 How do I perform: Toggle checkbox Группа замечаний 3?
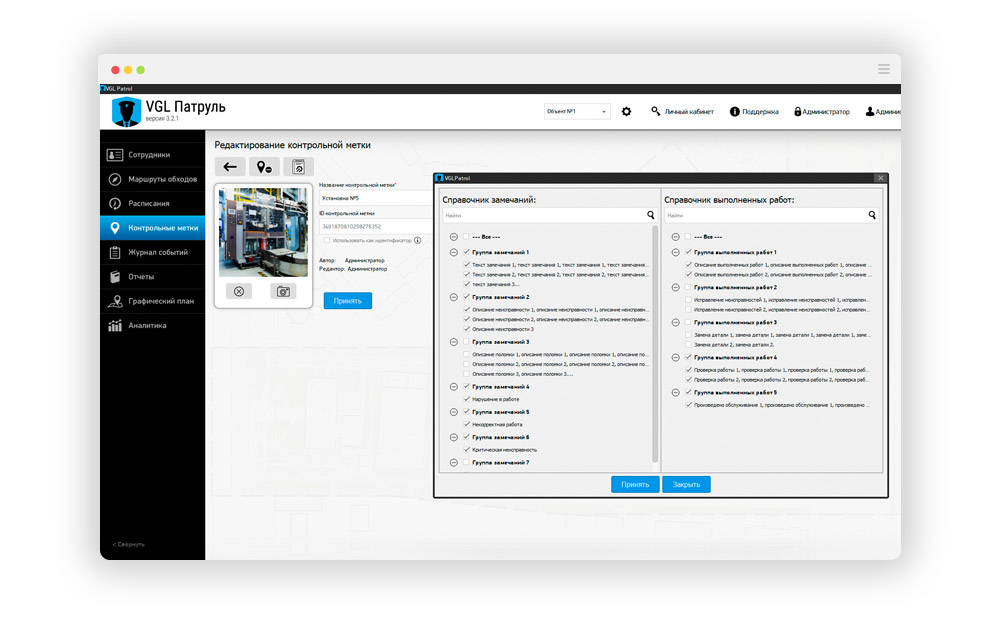(x=466, y=342)
